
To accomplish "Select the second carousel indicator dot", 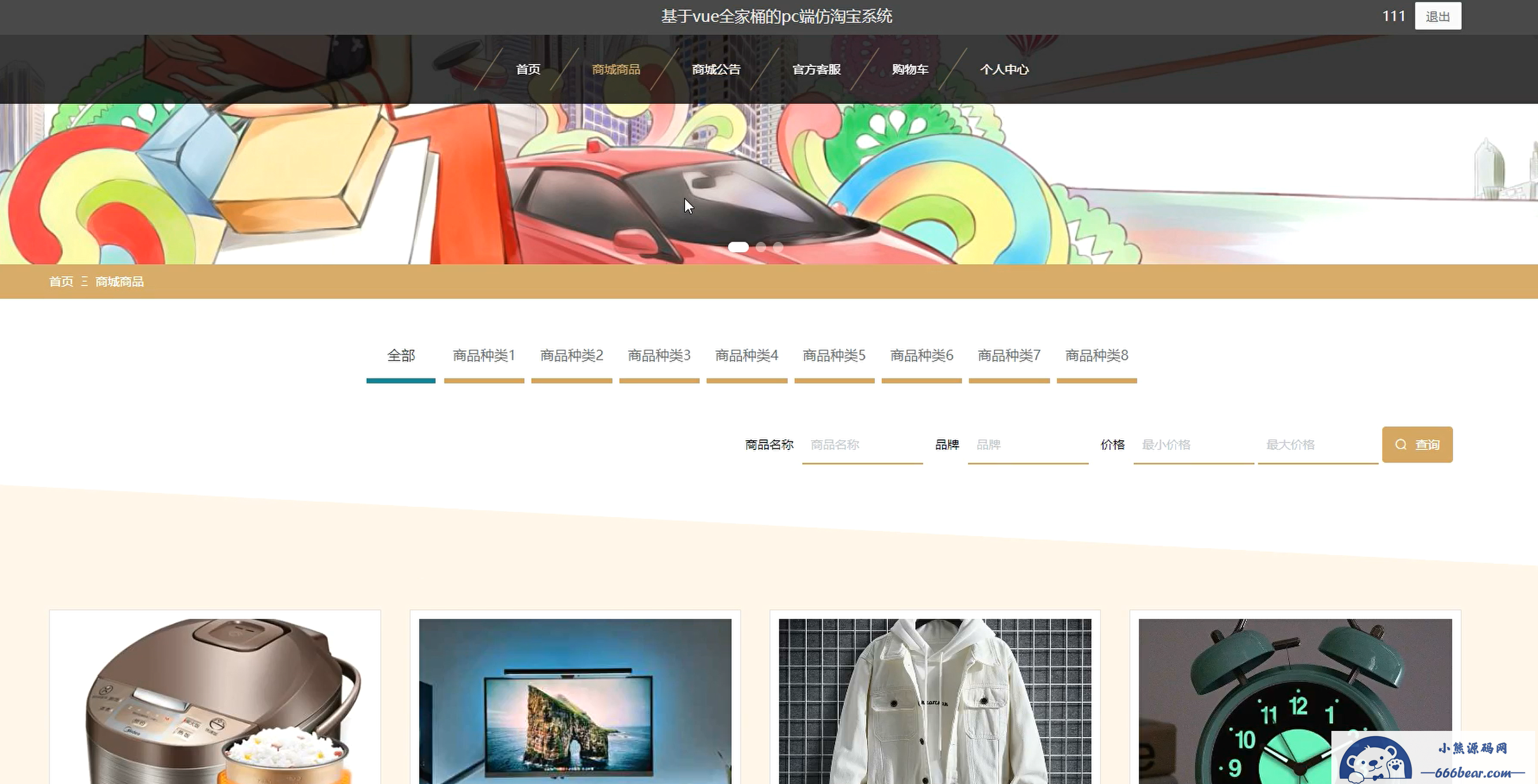I will point(761,247).
